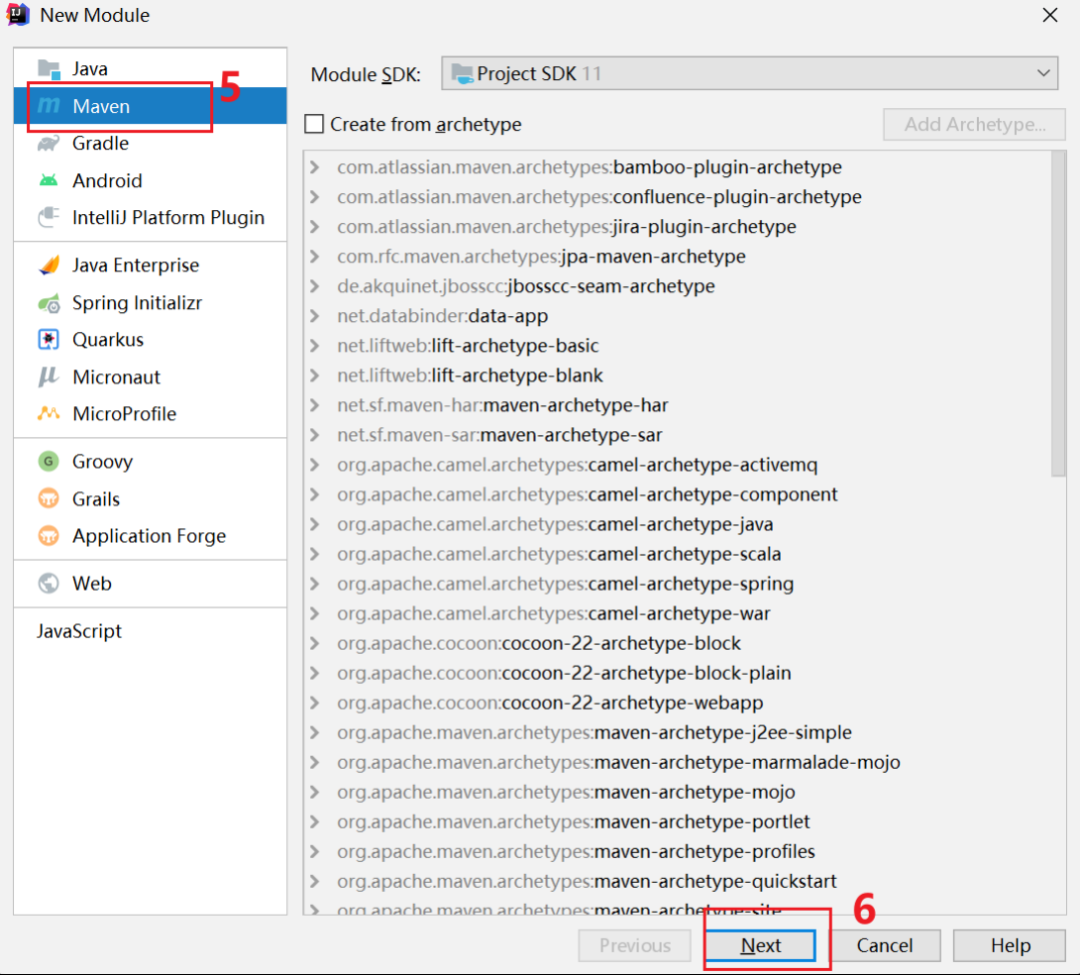The width and height of the screenshot is (1080, 975).
Task: Expand camel-archetype-activemq entry
Action: pos(315,464)
